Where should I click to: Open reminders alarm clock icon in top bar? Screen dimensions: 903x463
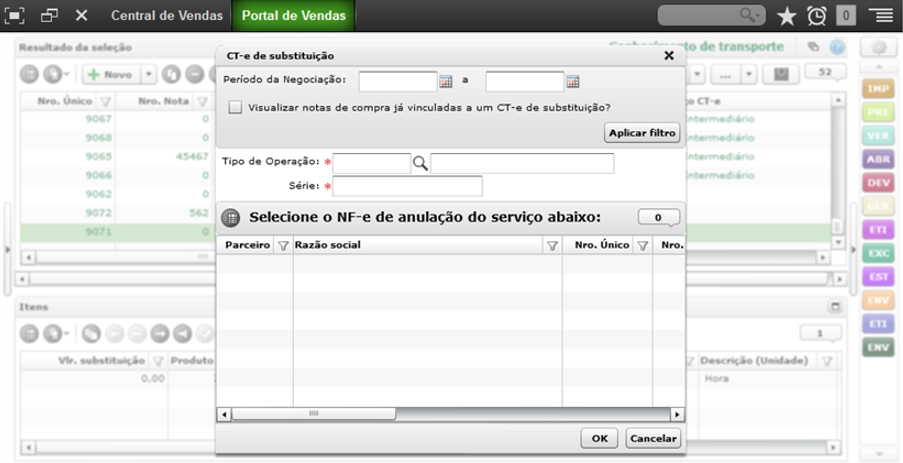point(817,16)
